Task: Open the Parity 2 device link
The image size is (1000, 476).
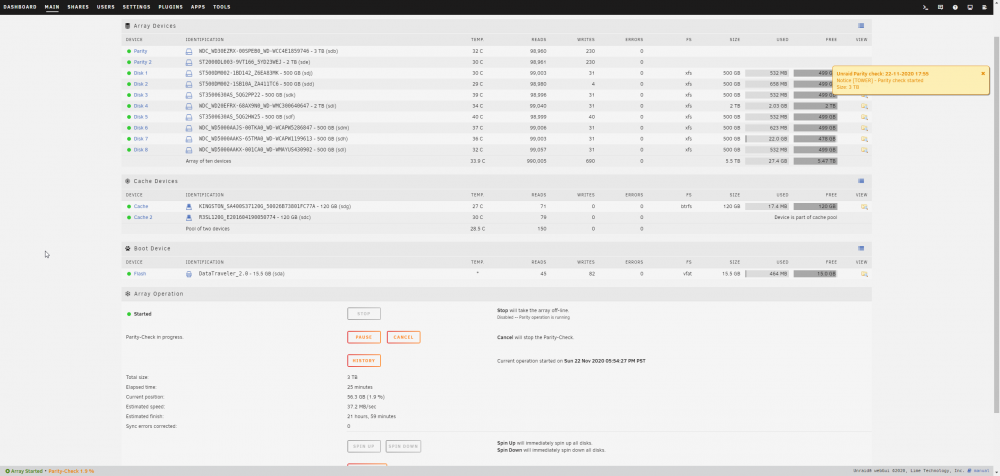Action: (x=142, y=62)
